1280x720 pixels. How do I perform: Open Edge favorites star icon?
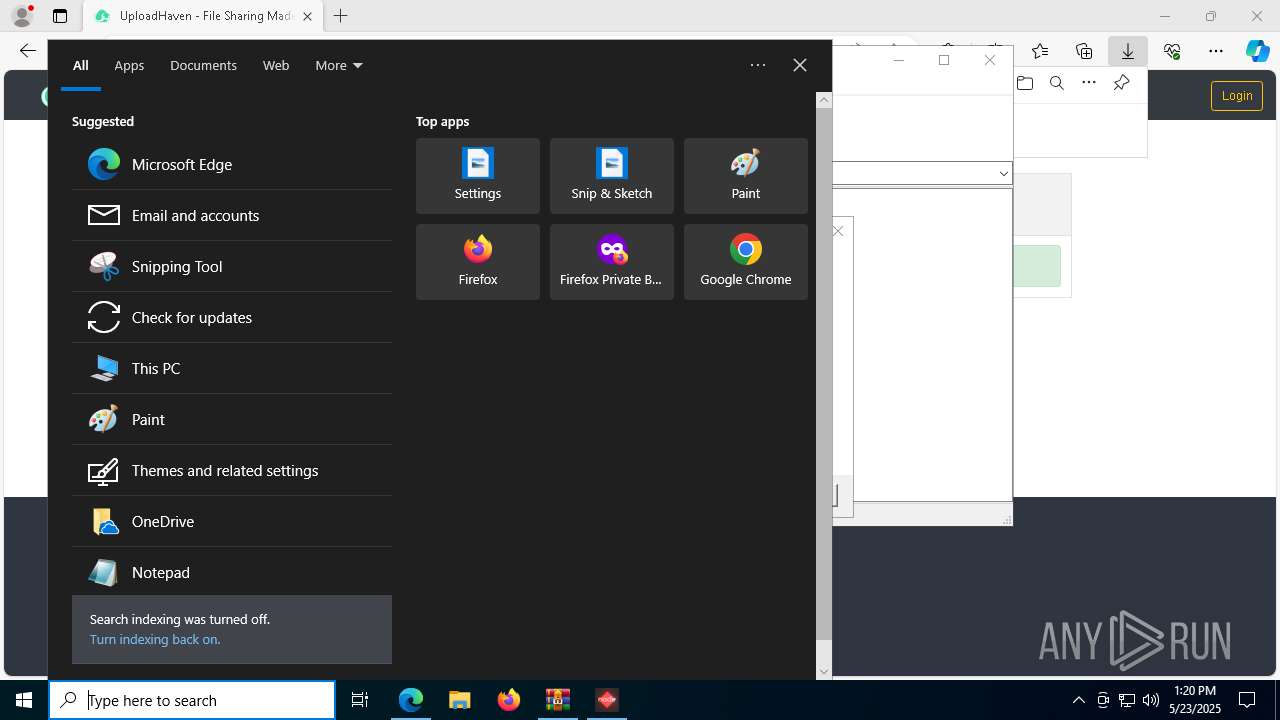[x=1040, y=51]
